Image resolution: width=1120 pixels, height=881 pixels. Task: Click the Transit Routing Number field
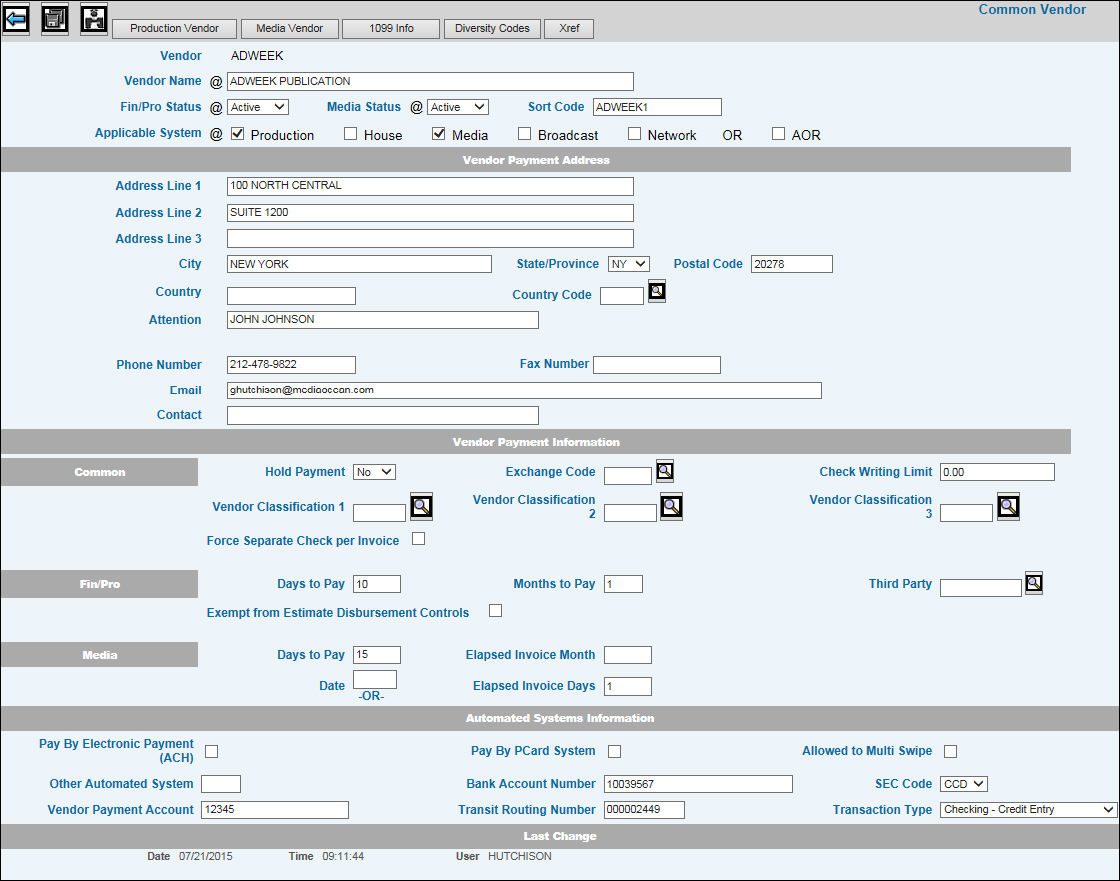(x=644, y=810)
